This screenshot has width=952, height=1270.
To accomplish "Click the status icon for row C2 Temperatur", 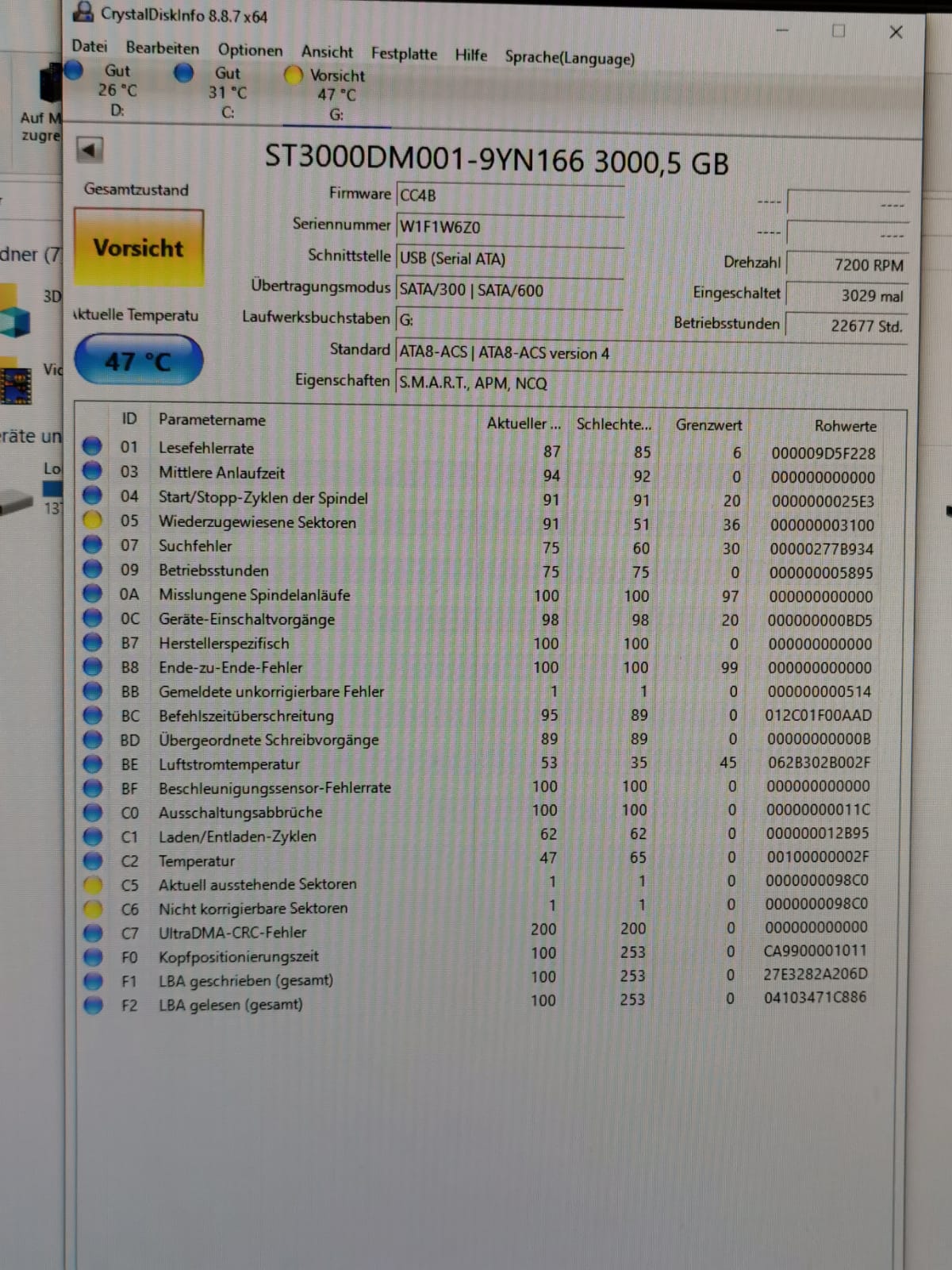I will tap(92, 860).
